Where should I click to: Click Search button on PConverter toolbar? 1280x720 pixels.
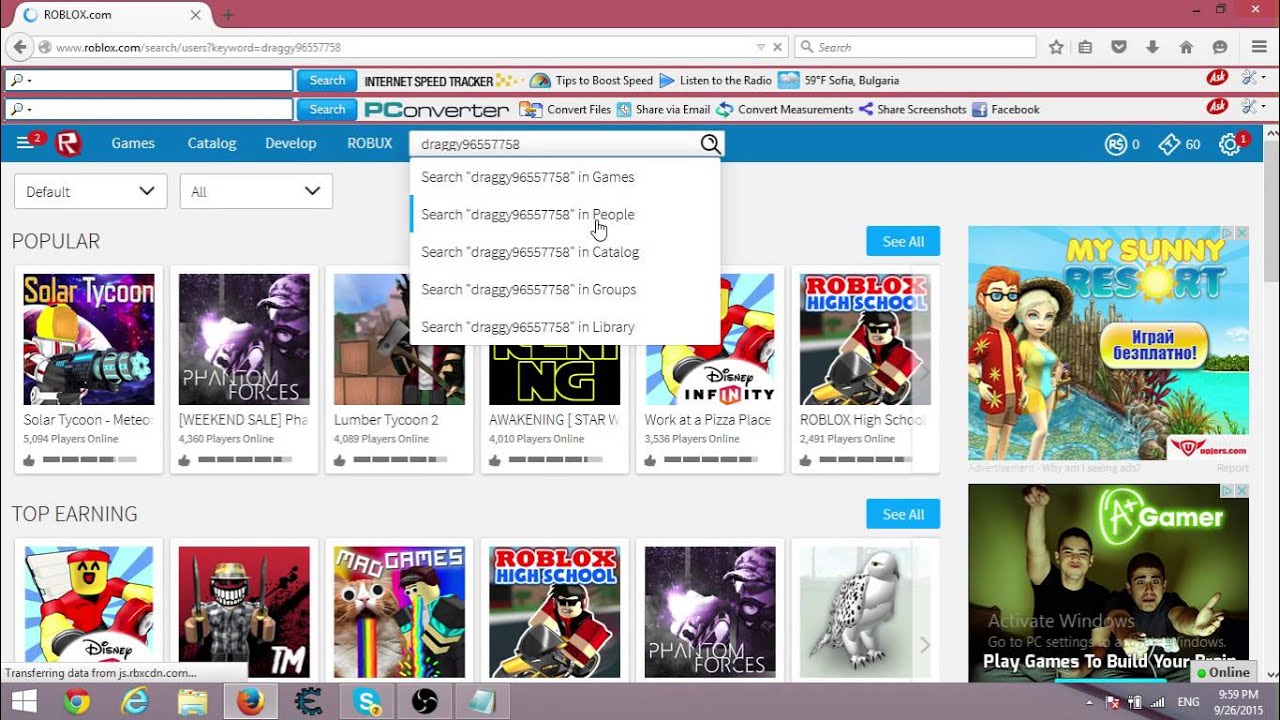327,109
